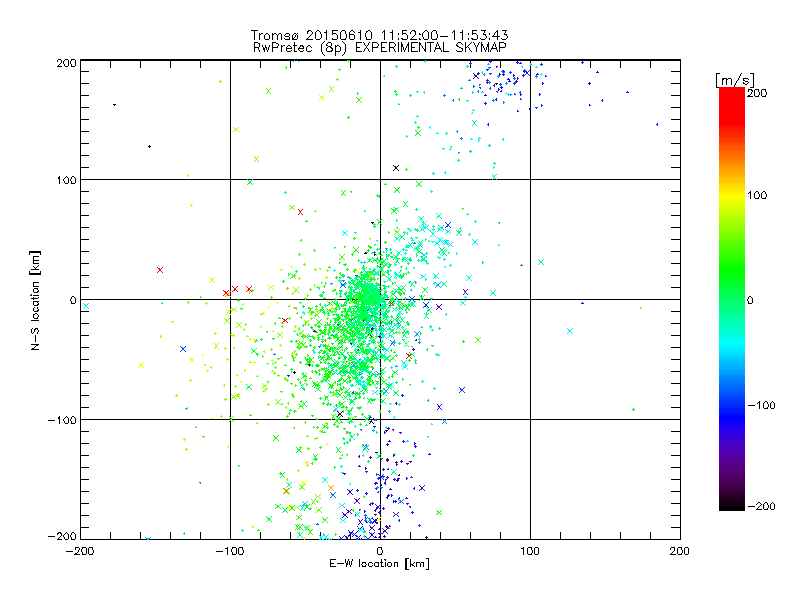Click the colorbar tick label '-200'
The image size is (800, 600).
tap(761, 506)
